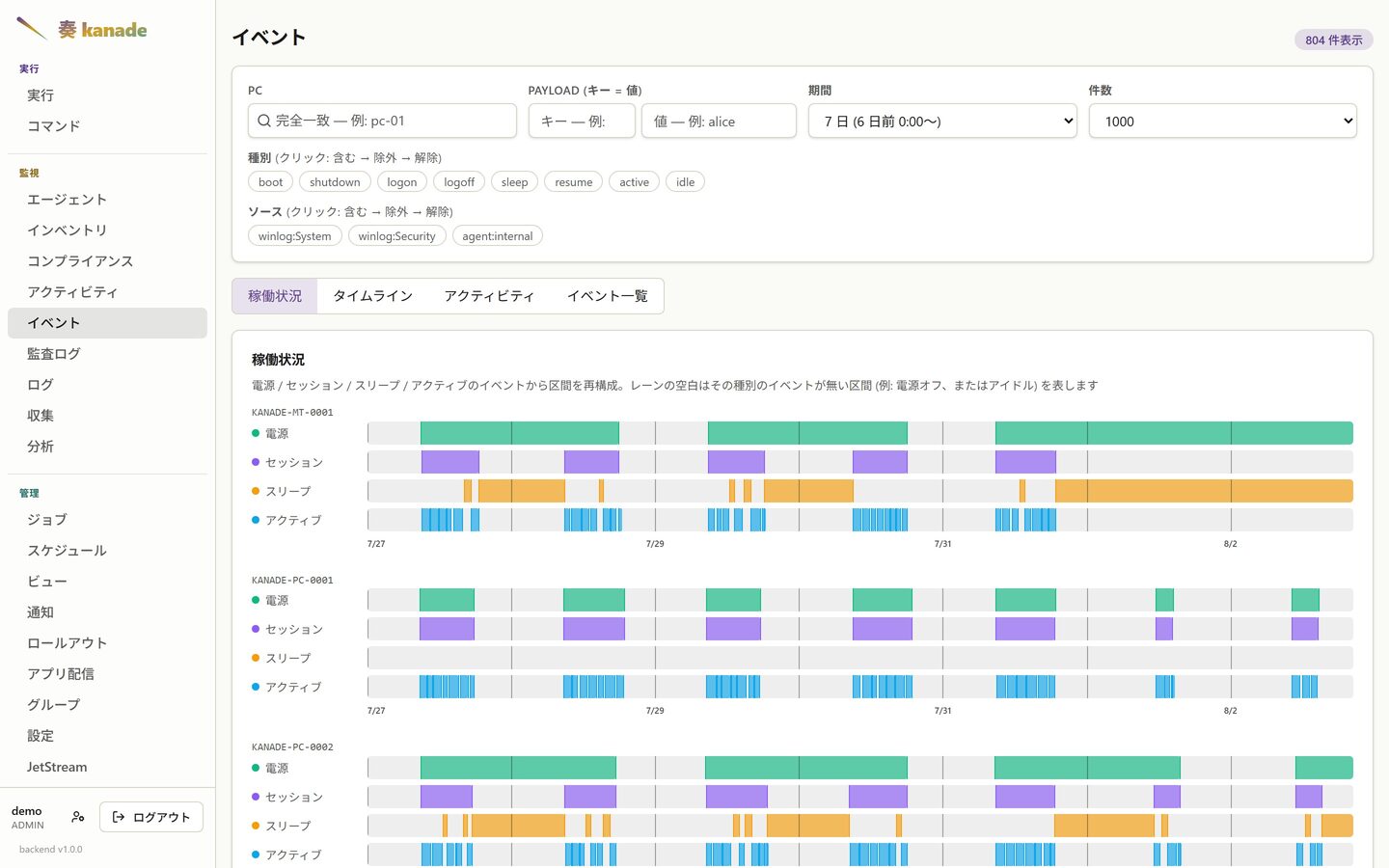The height and width of the screenshot is (868, 1389).
Task: Open the 件数 count dropdown
Action: [x=1222, y=121]
